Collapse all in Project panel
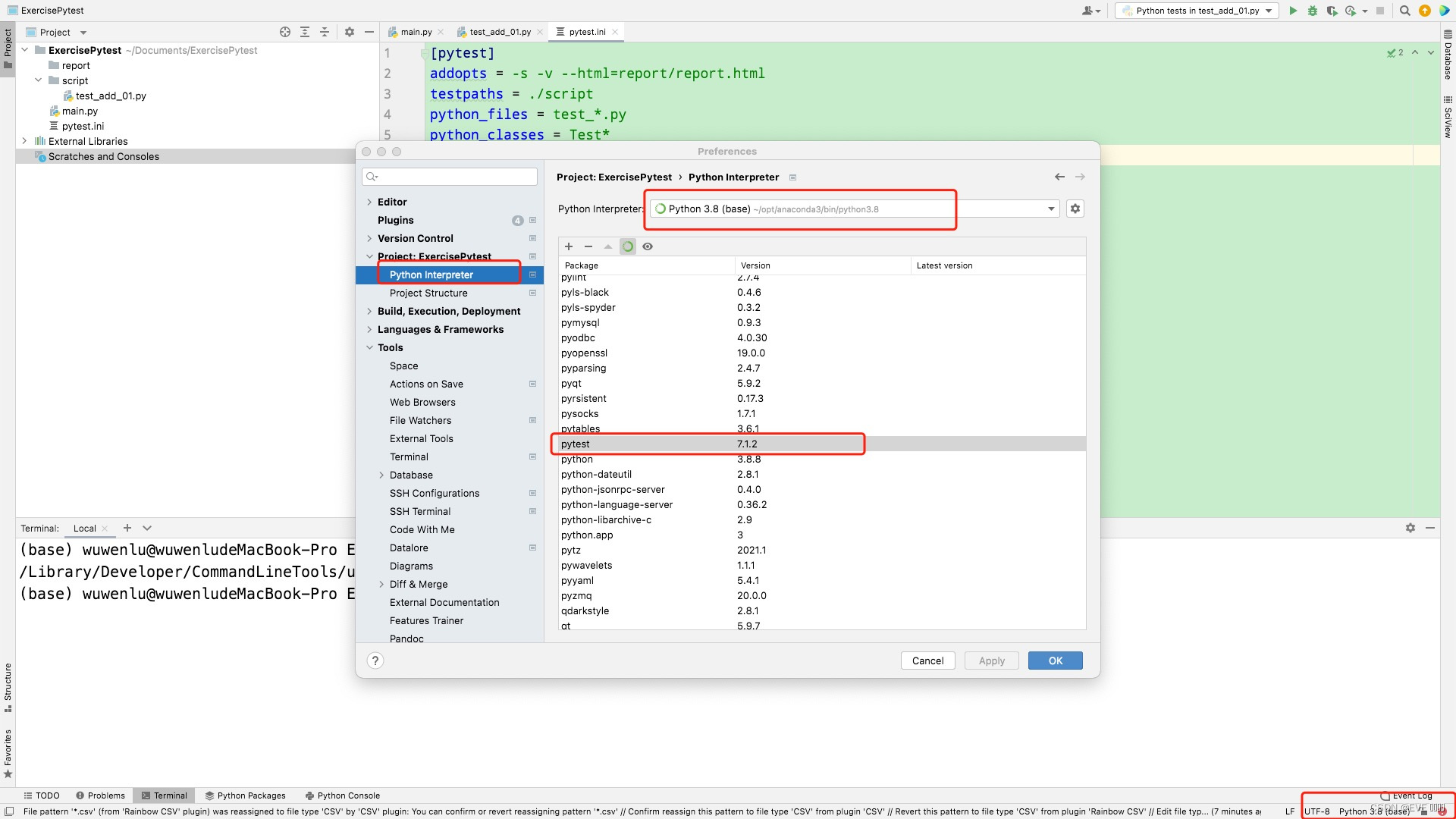This screenshot has height=819, width=1456. 325,32
